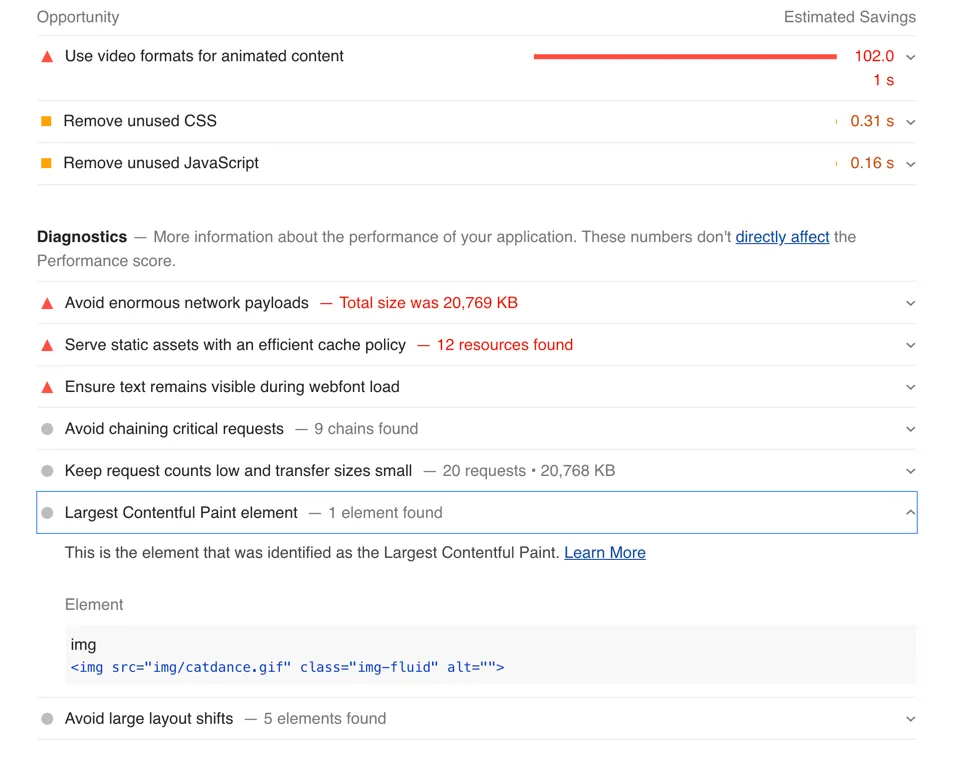Viewport: 959px width, 768px height.
Task: Click gray circle beside Avoid large layout shifts
Action: pos(47,719)
